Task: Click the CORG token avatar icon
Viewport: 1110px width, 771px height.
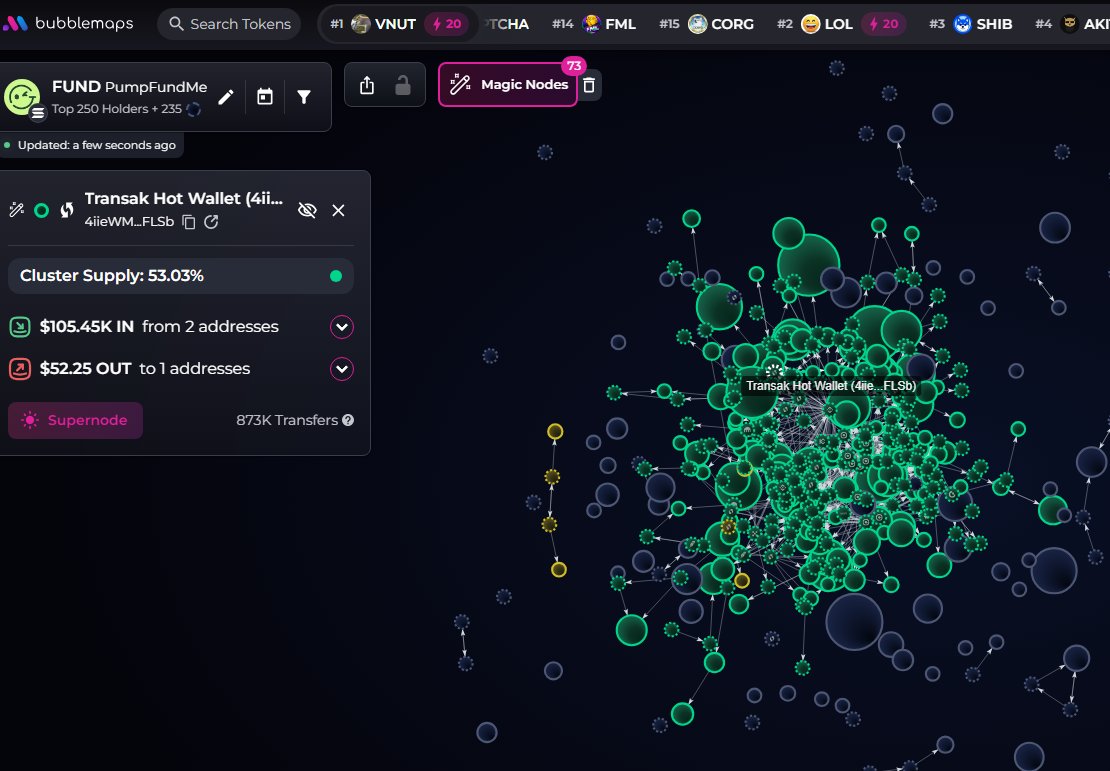Action: point(697,24)
